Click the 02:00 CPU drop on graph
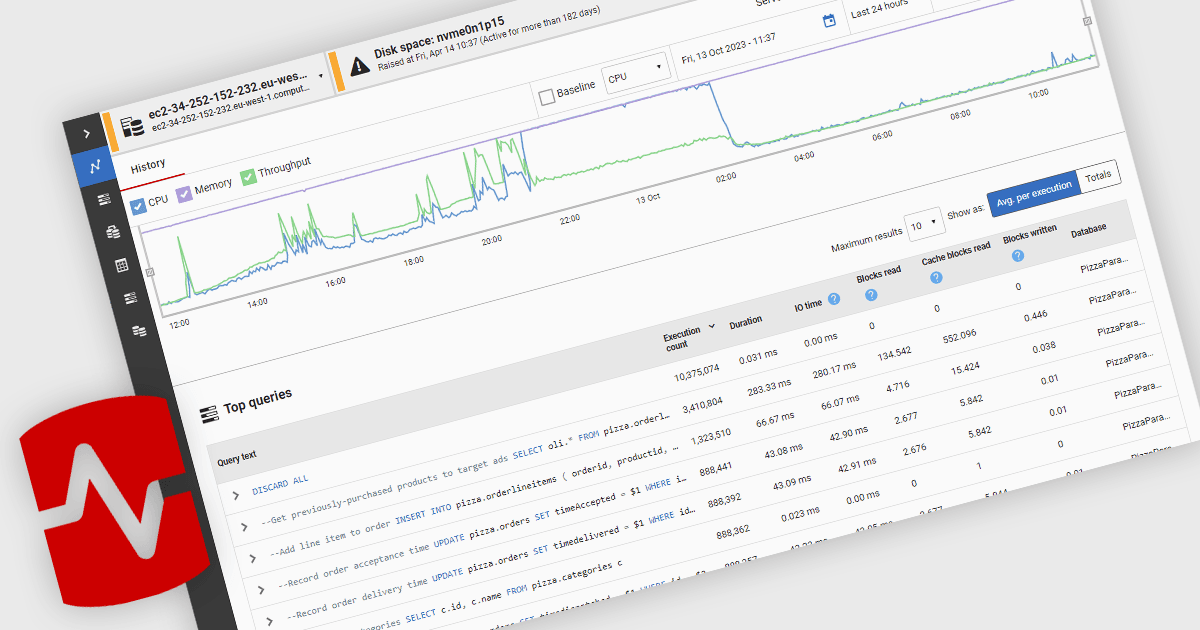The width and height of the screenshot is (1200, 630). (722, 115)
